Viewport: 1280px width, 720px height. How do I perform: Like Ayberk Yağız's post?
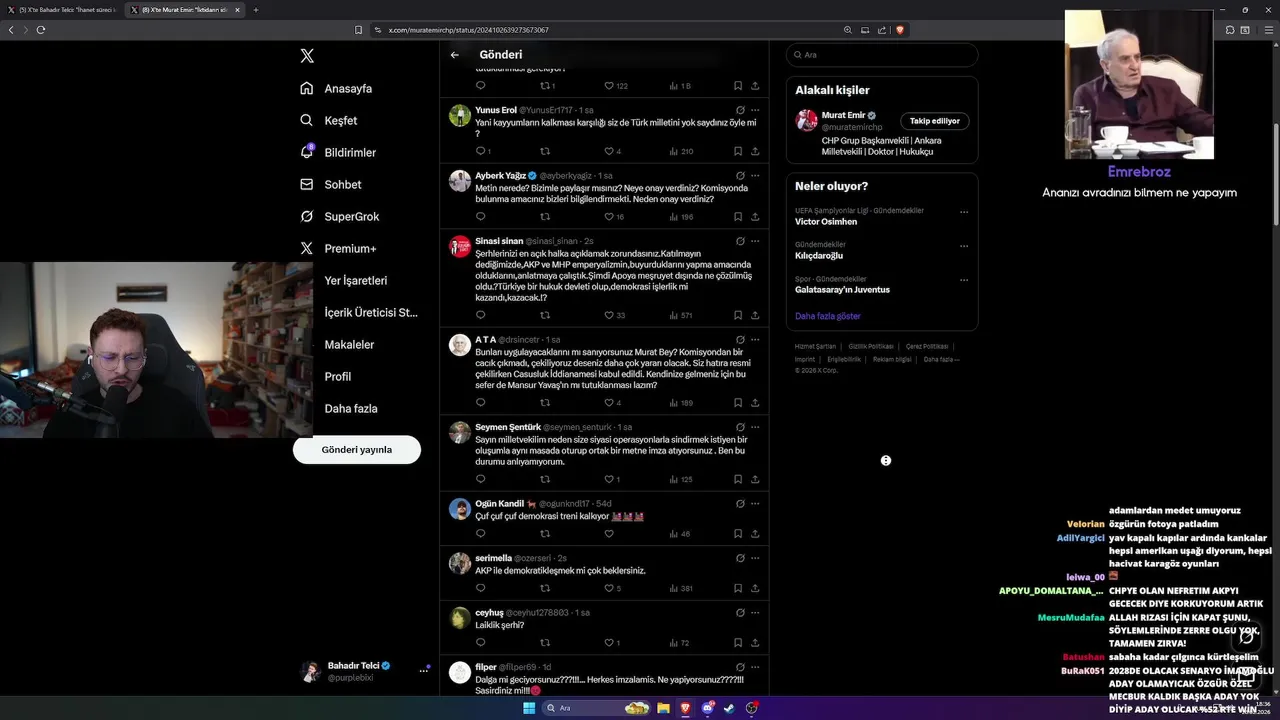click(x=609, y=217)
